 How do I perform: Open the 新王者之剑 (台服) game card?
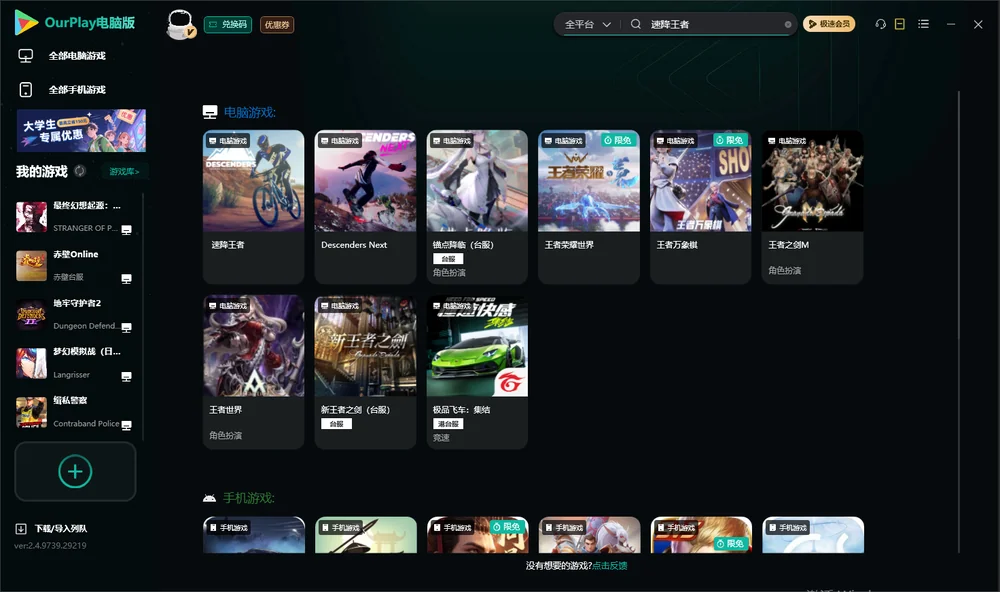365,372
